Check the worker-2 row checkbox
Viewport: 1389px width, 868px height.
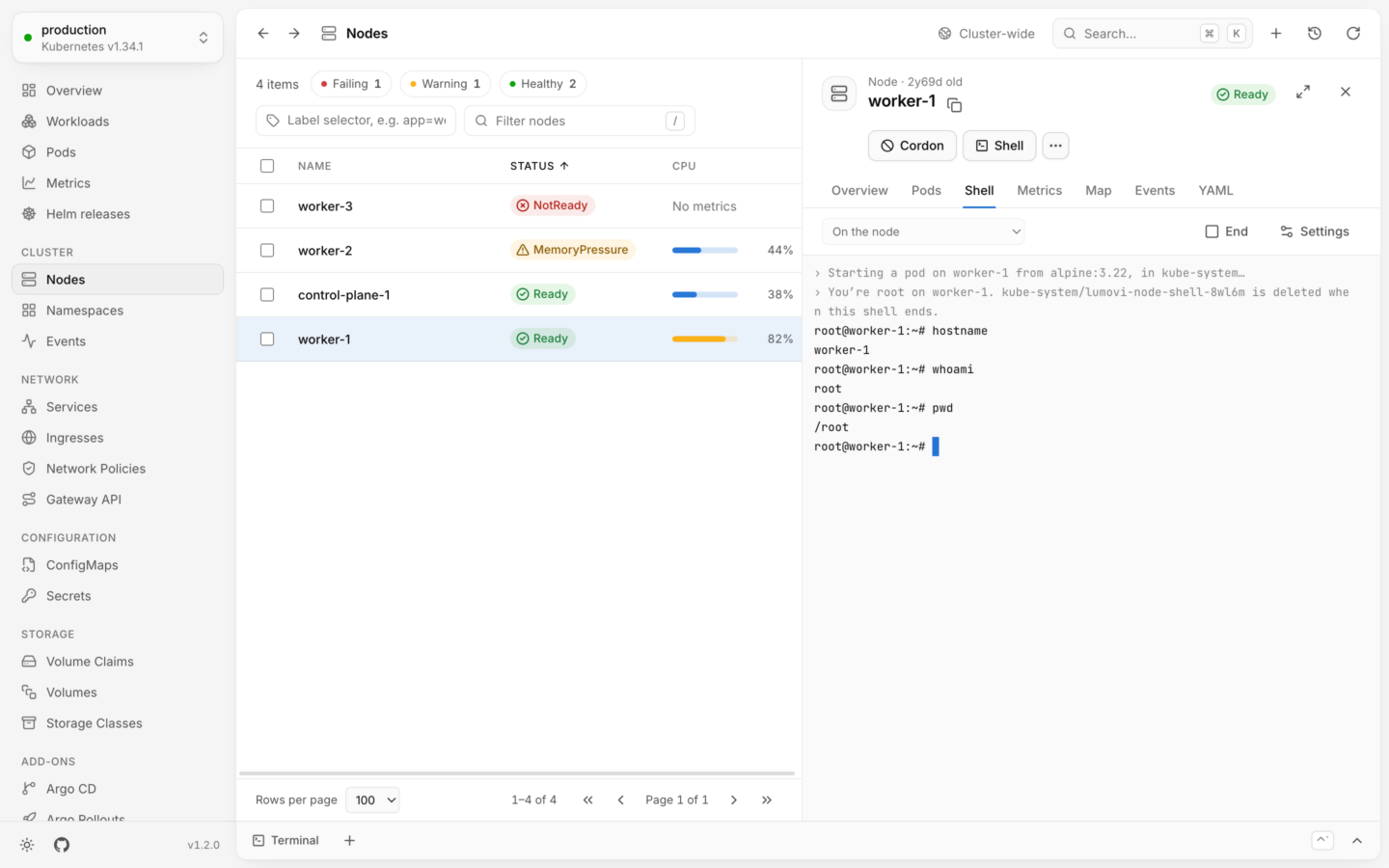(267, 251)
